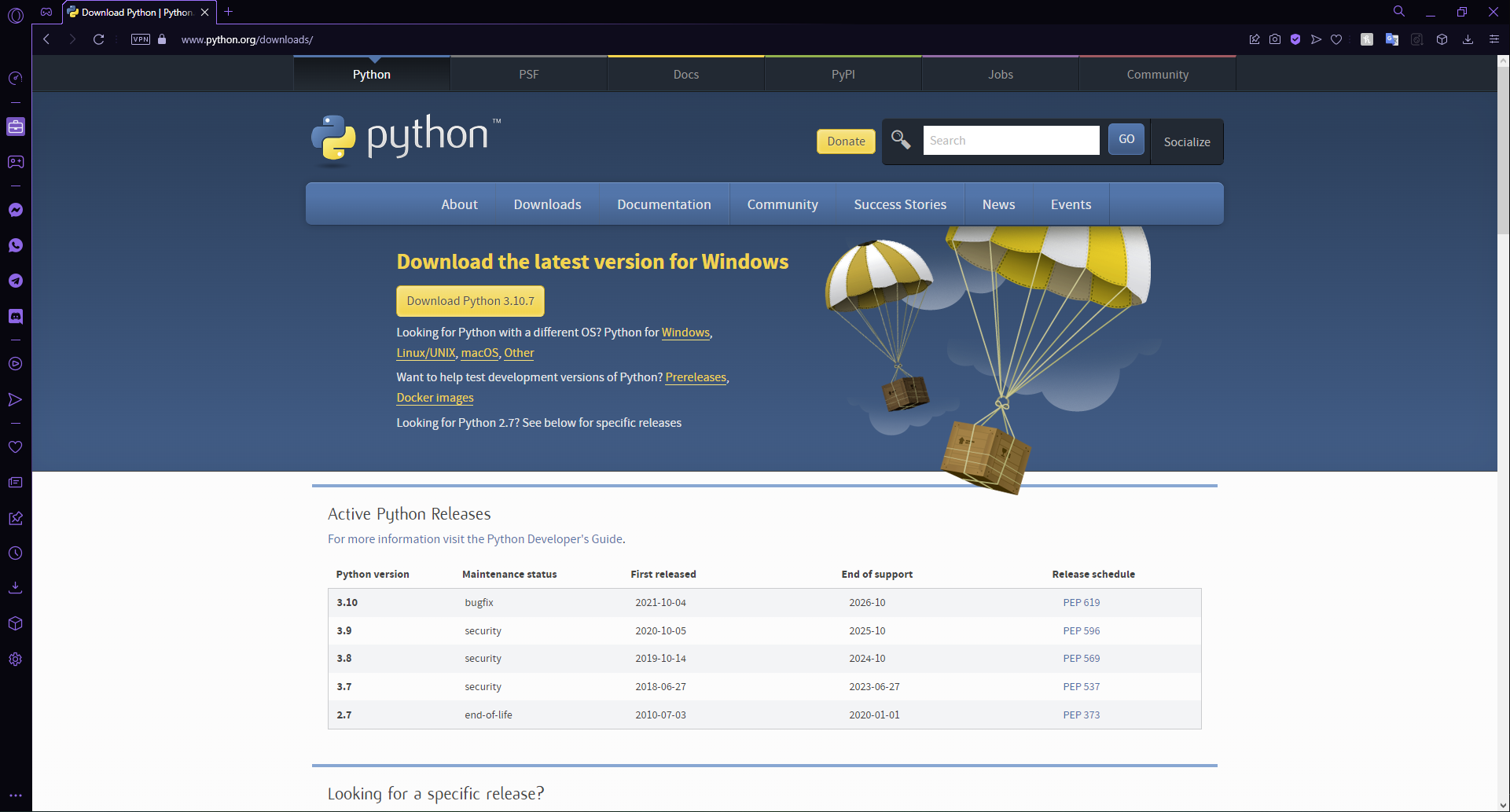Open Workspaces briefcase icon in sidebar
The image size is (1510, 812).
point(16,127)
